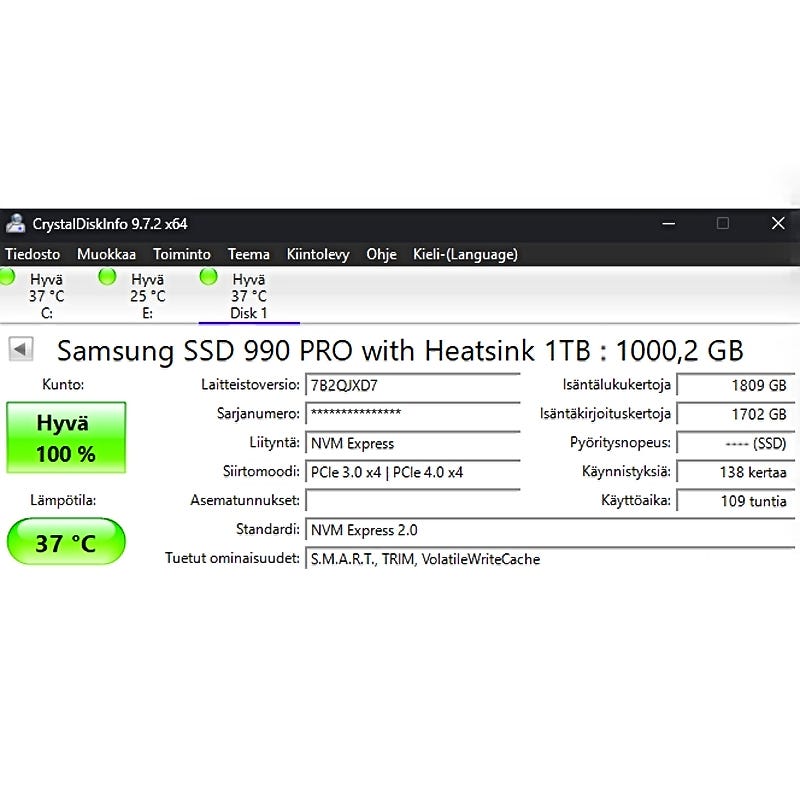800x786 pixels.
Task: Open the Tiedosto menu
Action: coord(33,254)
